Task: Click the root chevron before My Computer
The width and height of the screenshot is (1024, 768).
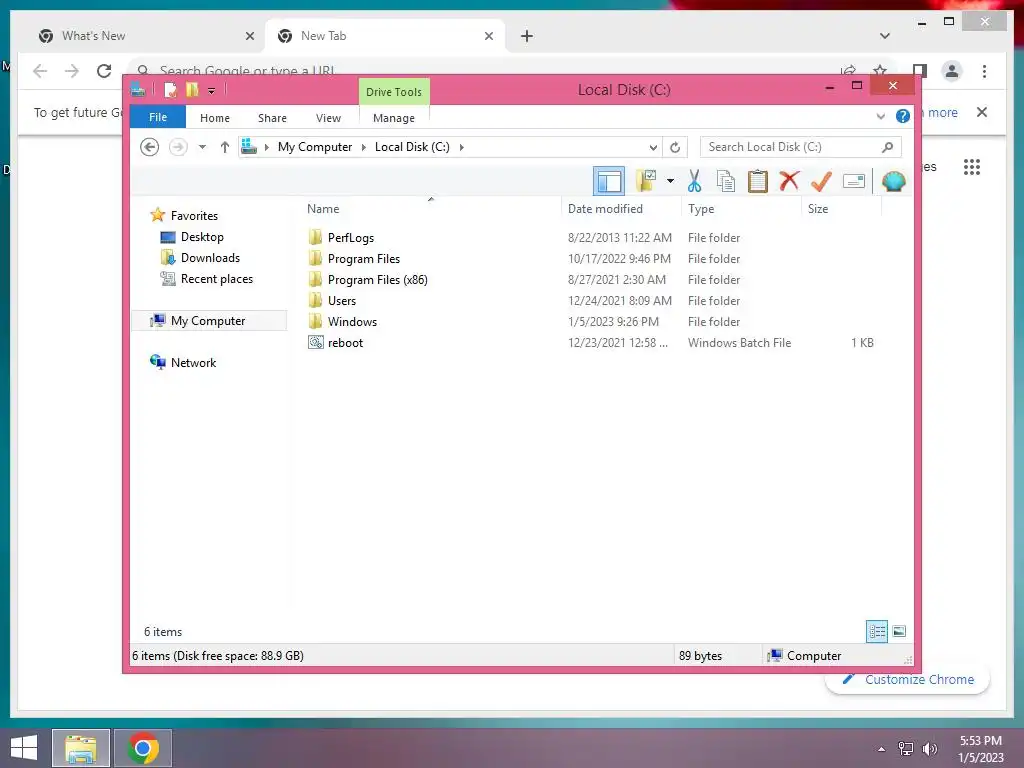Action: point(266,147)
